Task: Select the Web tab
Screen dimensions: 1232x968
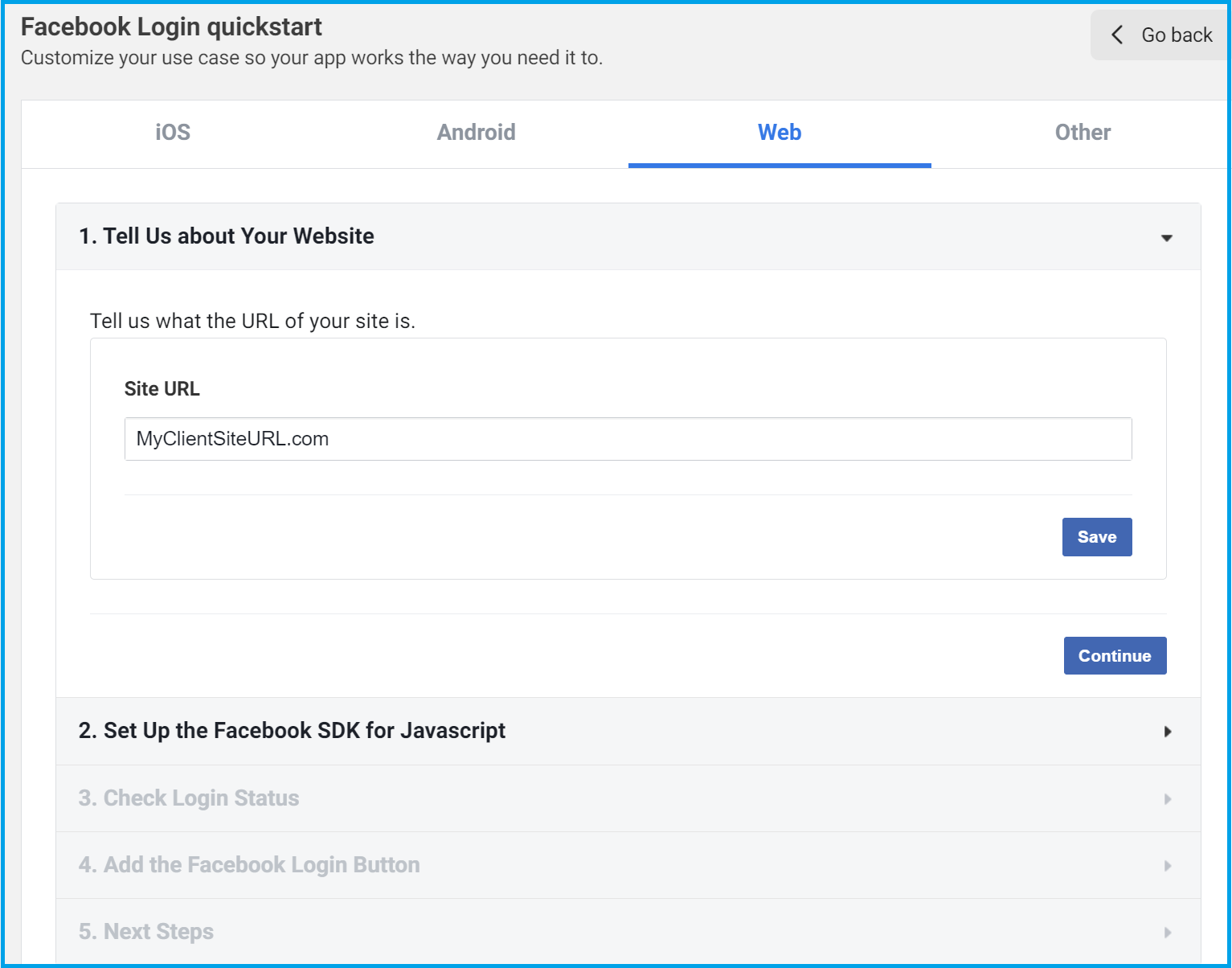Action: point(780,133)
